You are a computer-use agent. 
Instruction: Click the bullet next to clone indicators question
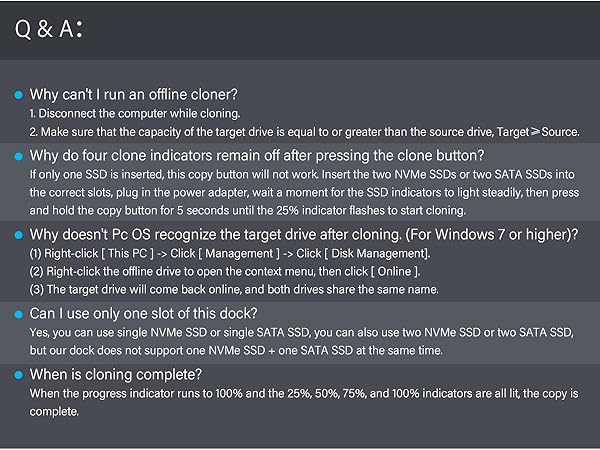(18, 156)
